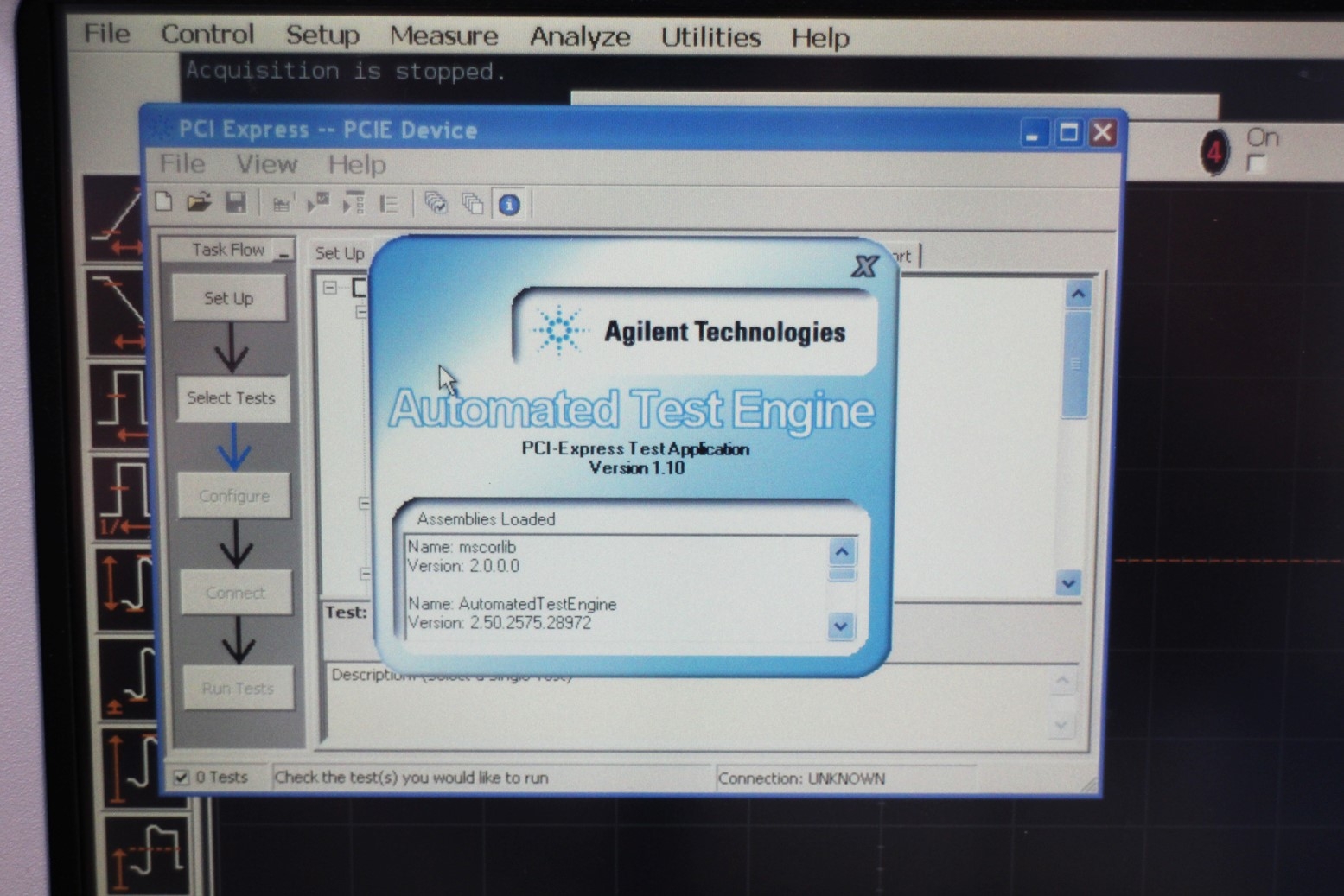
Task: Open the Control menu
Action: pyautogui.click(x=207, y=35)
